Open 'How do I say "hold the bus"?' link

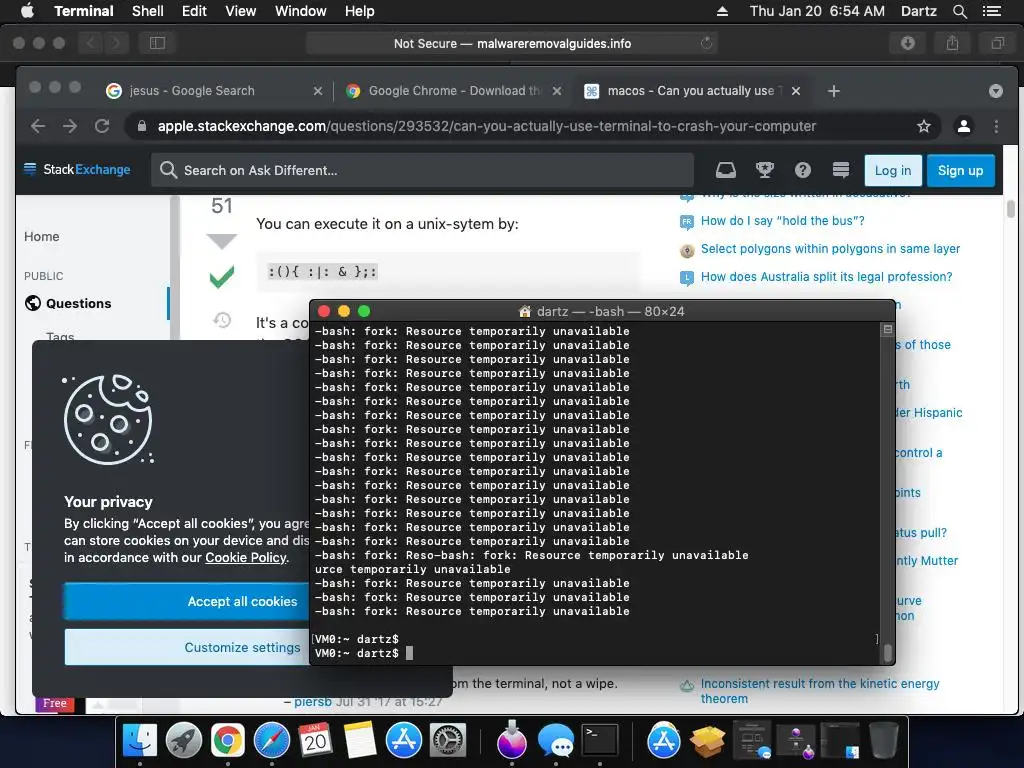(782, 221)
